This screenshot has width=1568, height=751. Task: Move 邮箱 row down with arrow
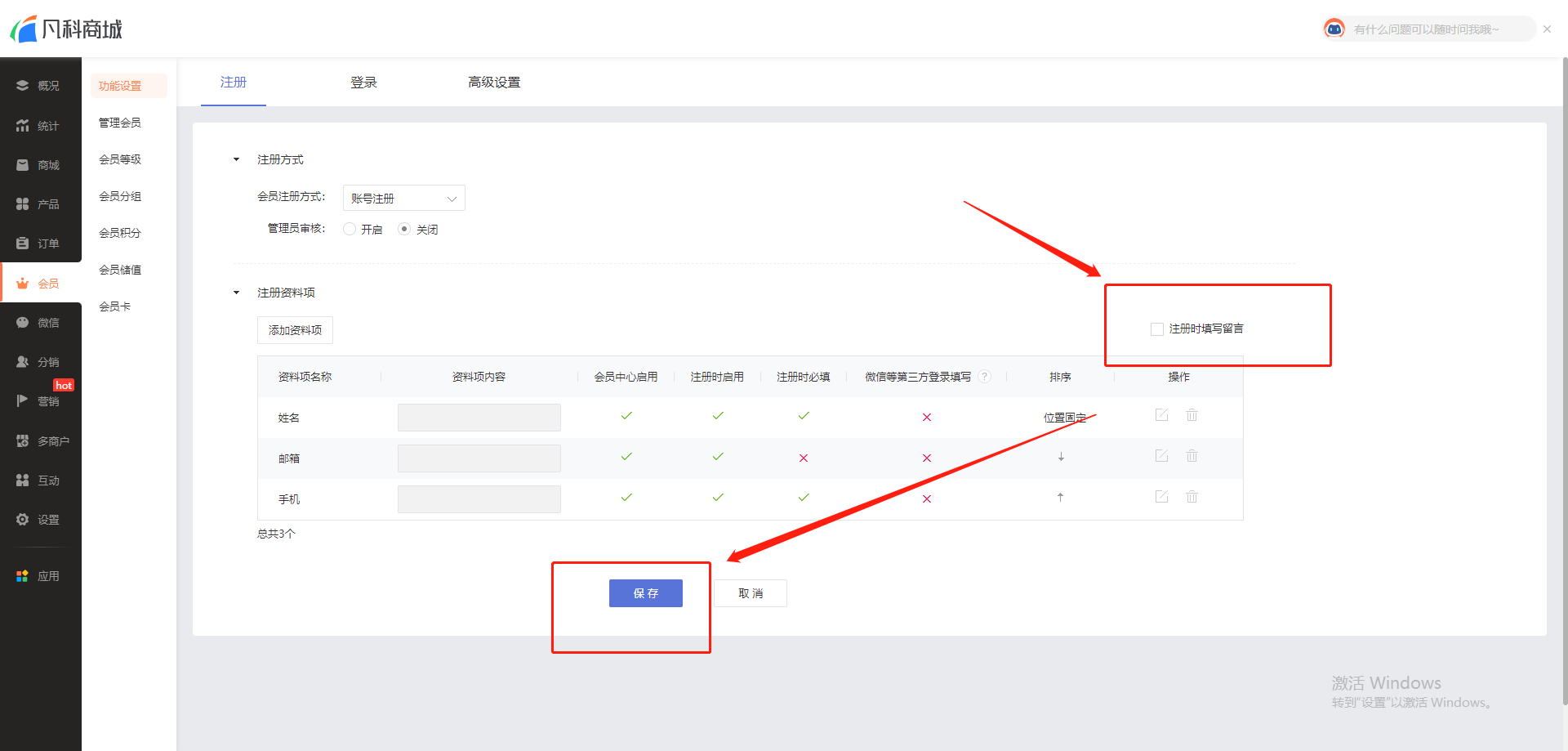pyautogui.click(x=1061, y=457)
